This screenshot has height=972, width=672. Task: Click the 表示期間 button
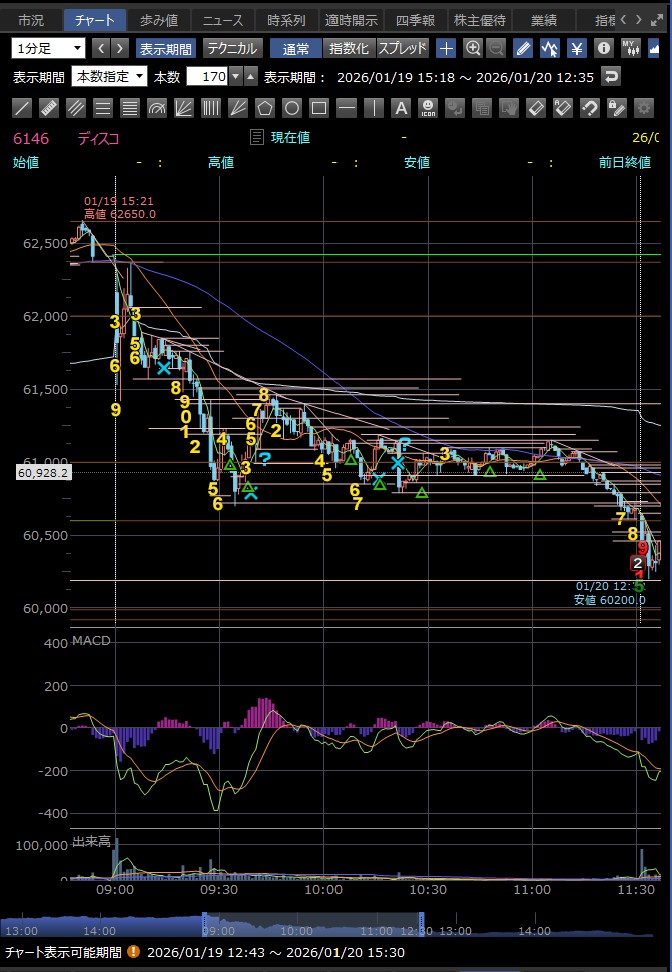tap(166, 48)
